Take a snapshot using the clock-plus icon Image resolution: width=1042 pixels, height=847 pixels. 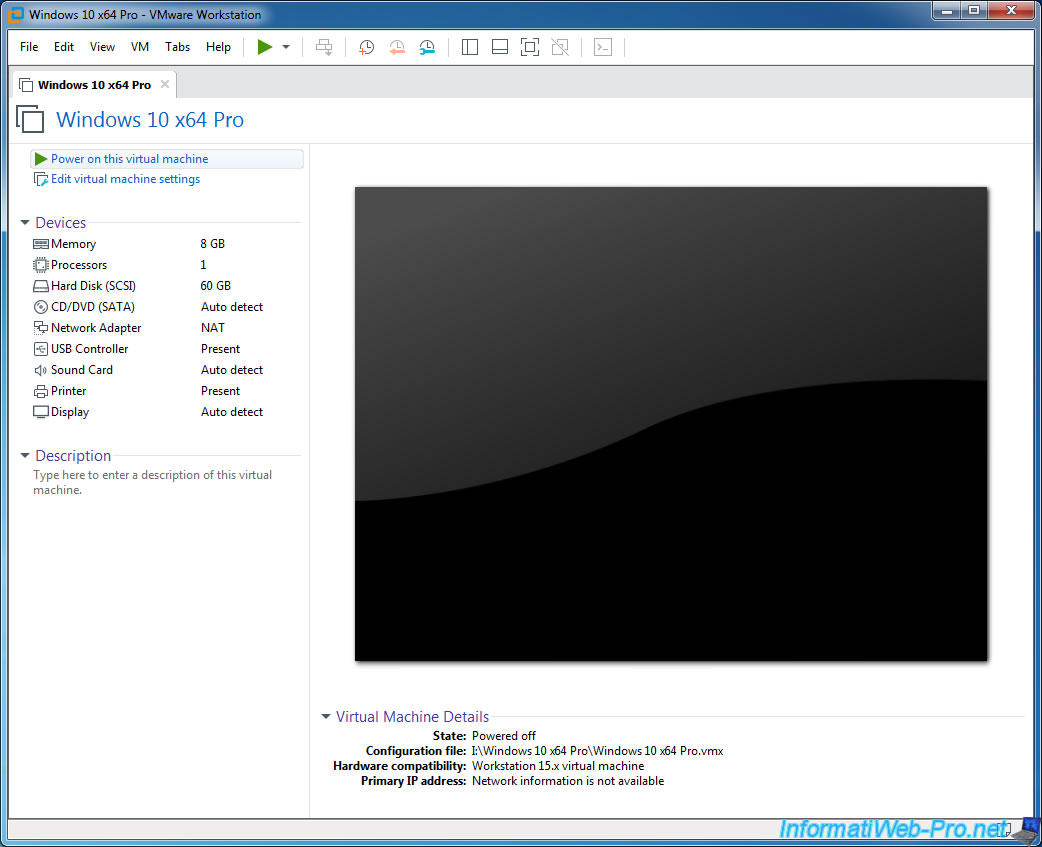coord(366,47)
